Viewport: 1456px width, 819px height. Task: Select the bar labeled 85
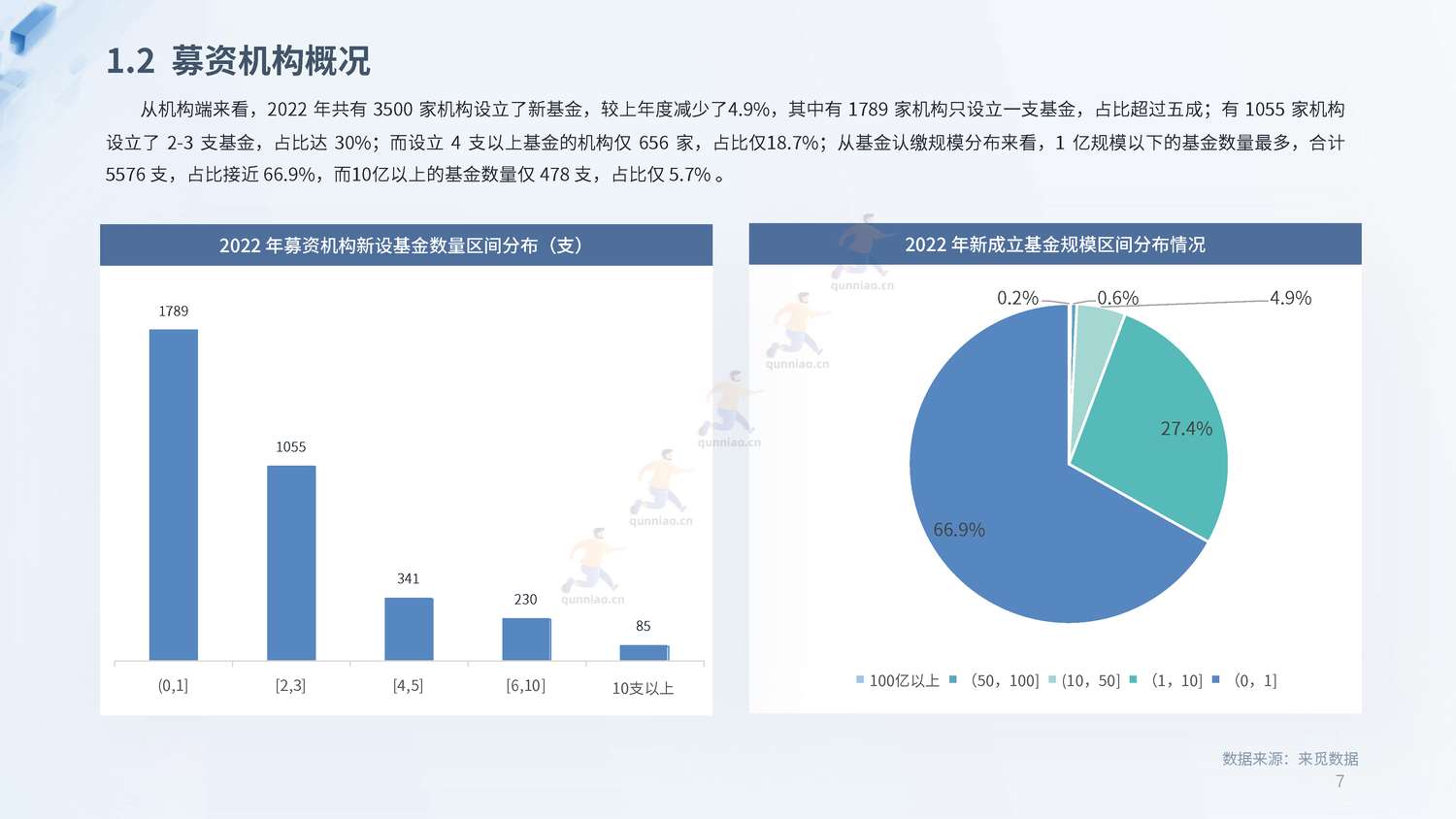coord(644,653)
